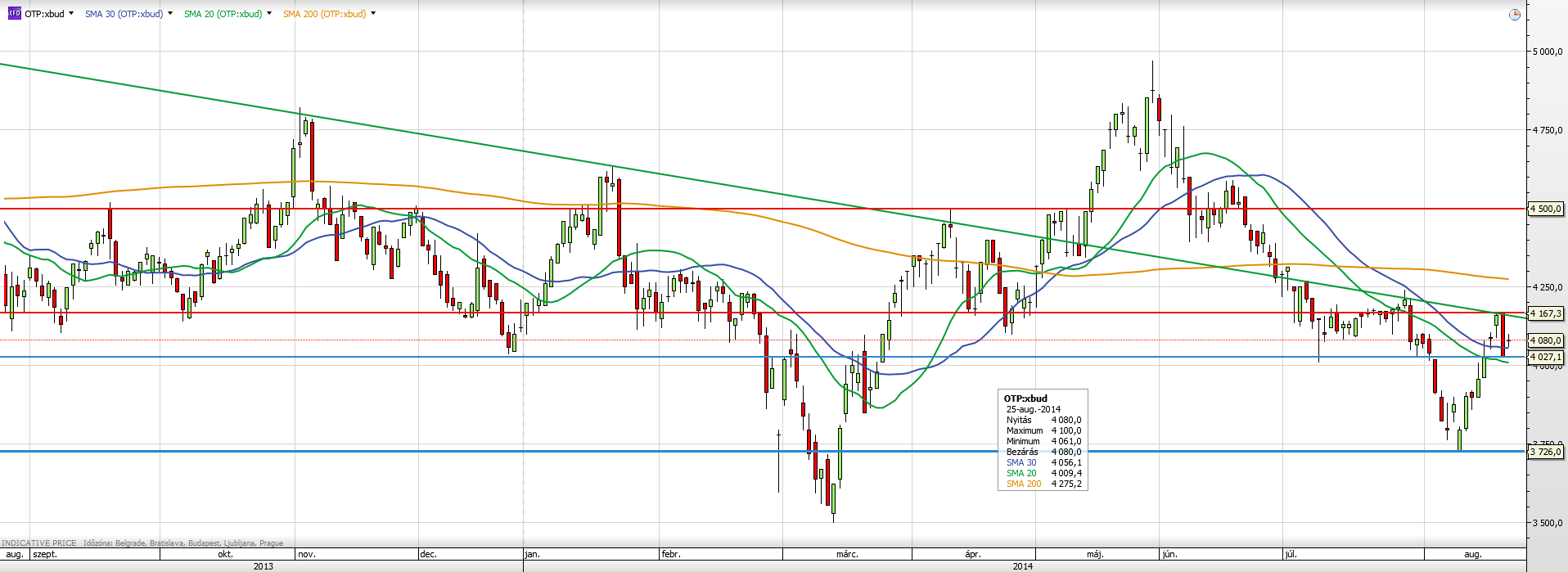Click the 25-aug.-2014 date in tooltip

(x=1034, y=409)
